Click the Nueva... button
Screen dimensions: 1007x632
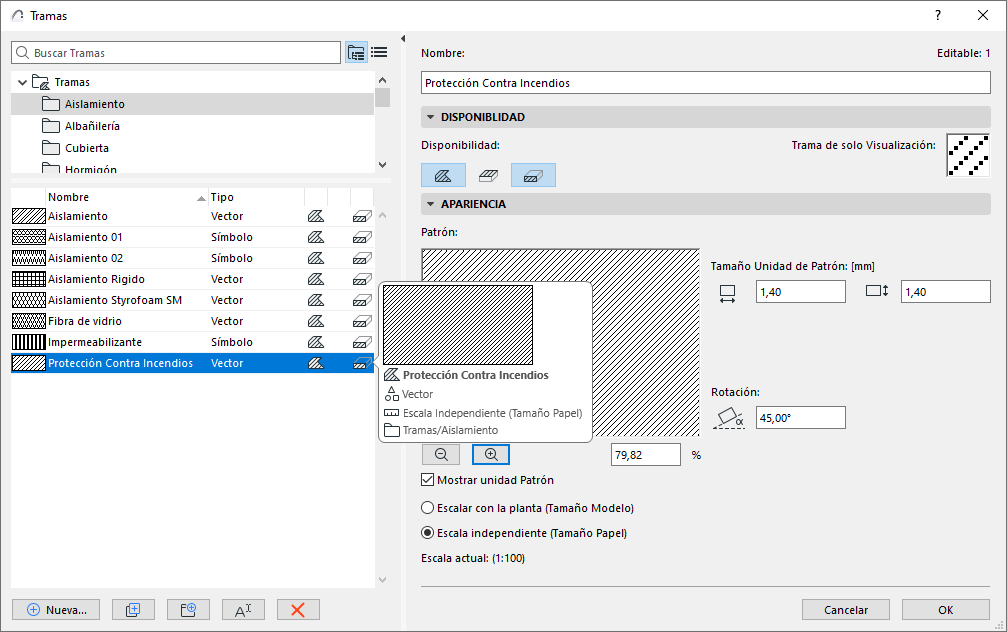[x=56, y=609]
